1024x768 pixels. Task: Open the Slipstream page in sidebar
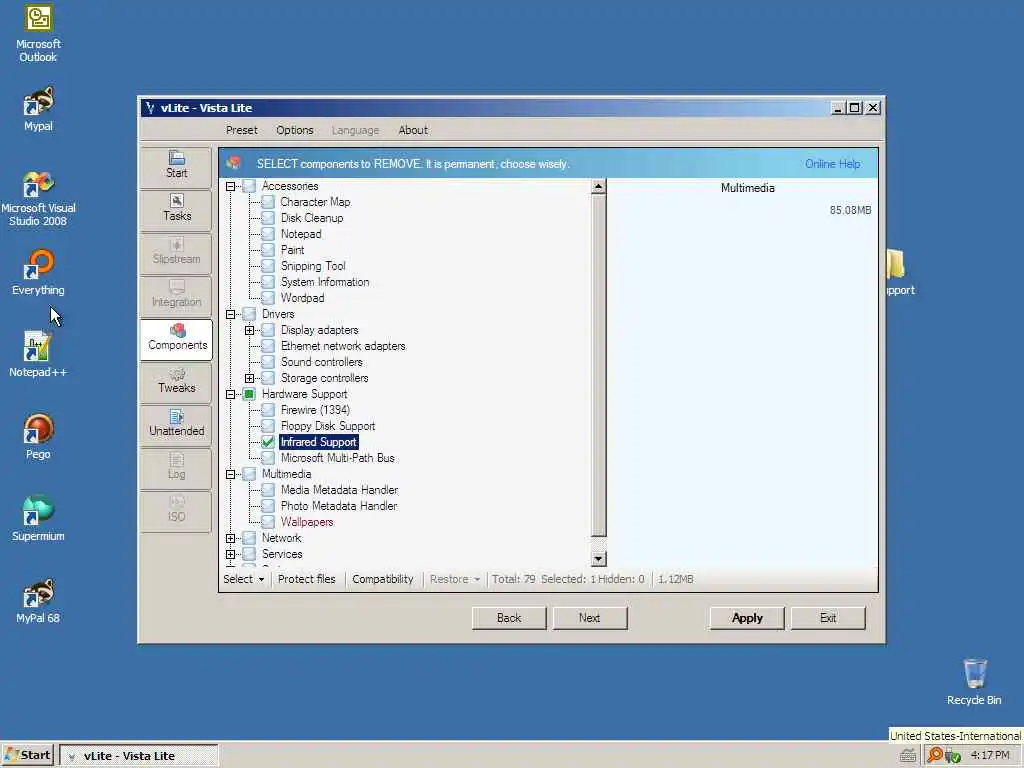pos(176,252)
